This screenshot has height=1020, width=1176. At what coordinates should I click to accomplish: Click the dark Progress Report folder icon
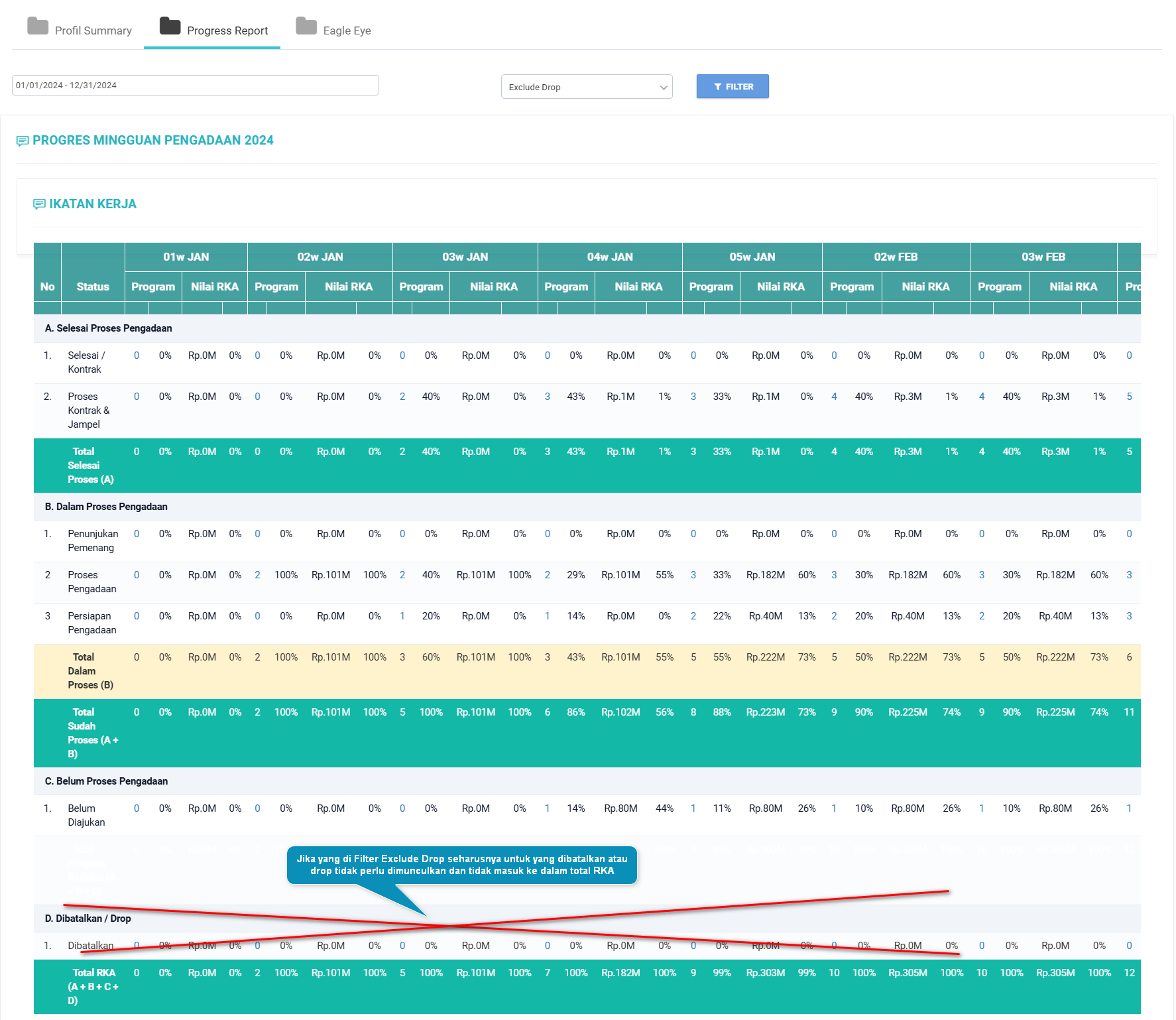[x=170, y=27]
